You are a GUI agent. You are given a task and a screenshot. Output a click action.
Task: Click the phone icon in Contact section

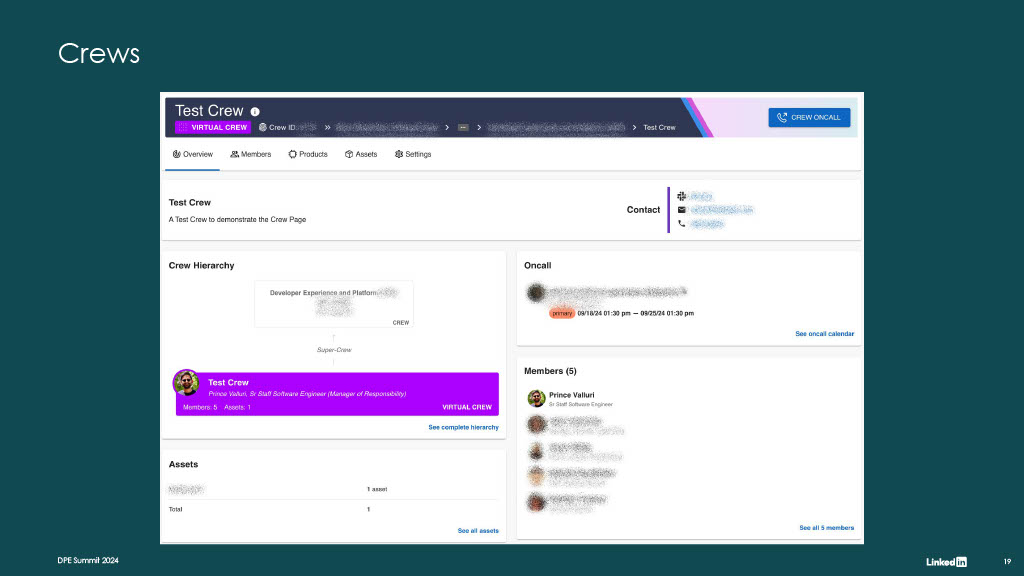(x=681, y=223)
